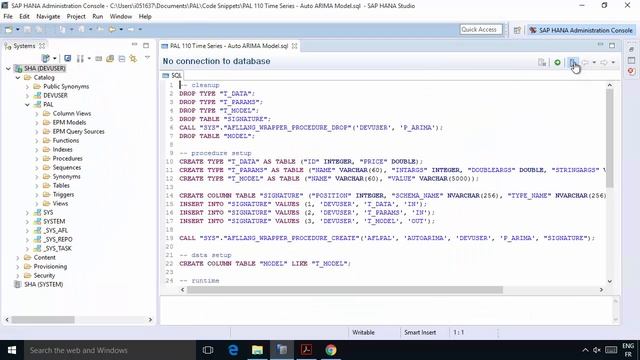
Task: Maximize the SQL editor area
Action: point(612,45)
